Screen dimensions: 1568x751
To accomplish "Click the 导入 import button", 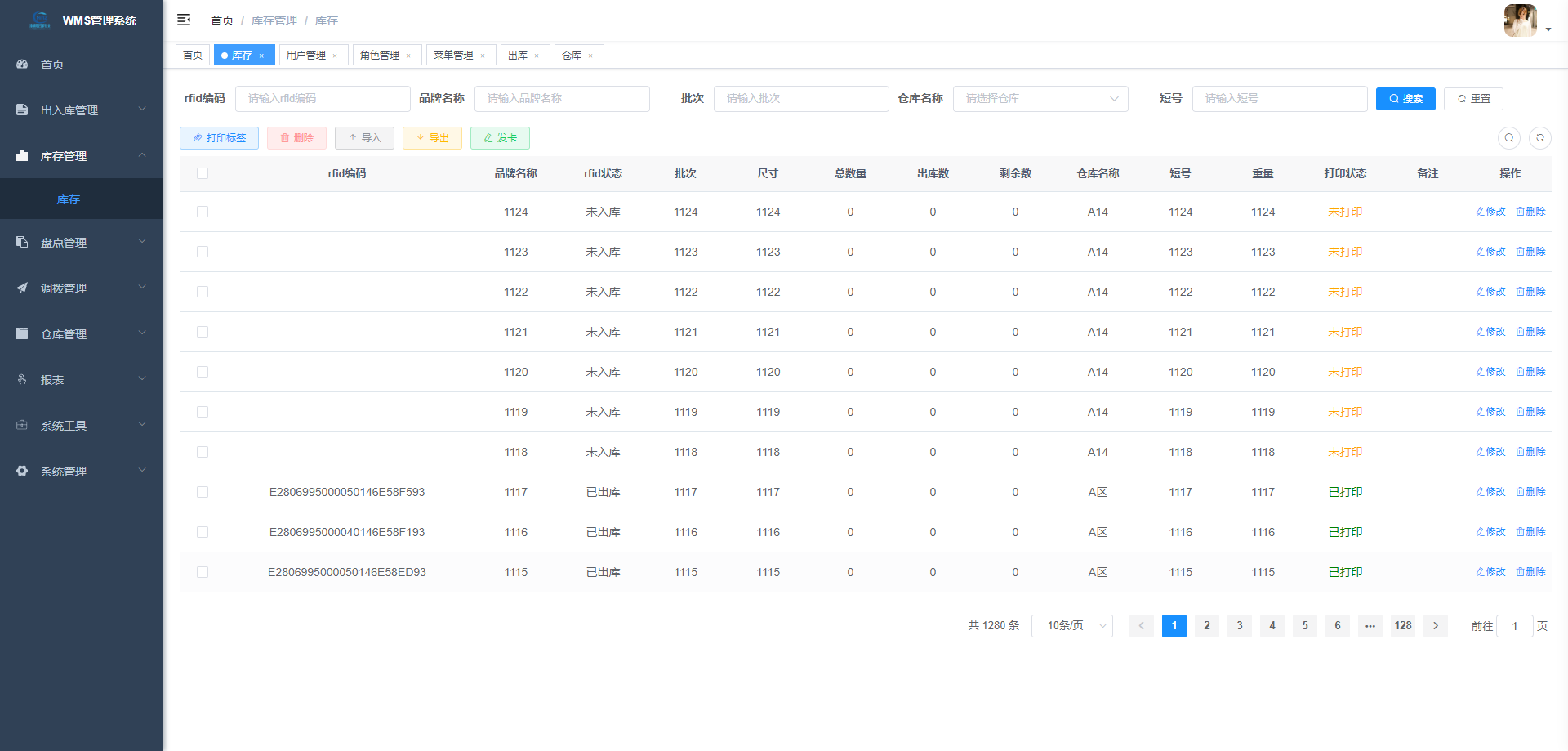I will 364,138.
